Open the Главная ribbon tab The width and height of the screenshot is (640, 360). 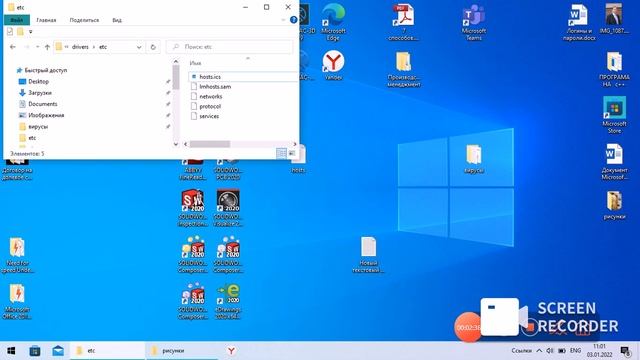click(46, 20)
